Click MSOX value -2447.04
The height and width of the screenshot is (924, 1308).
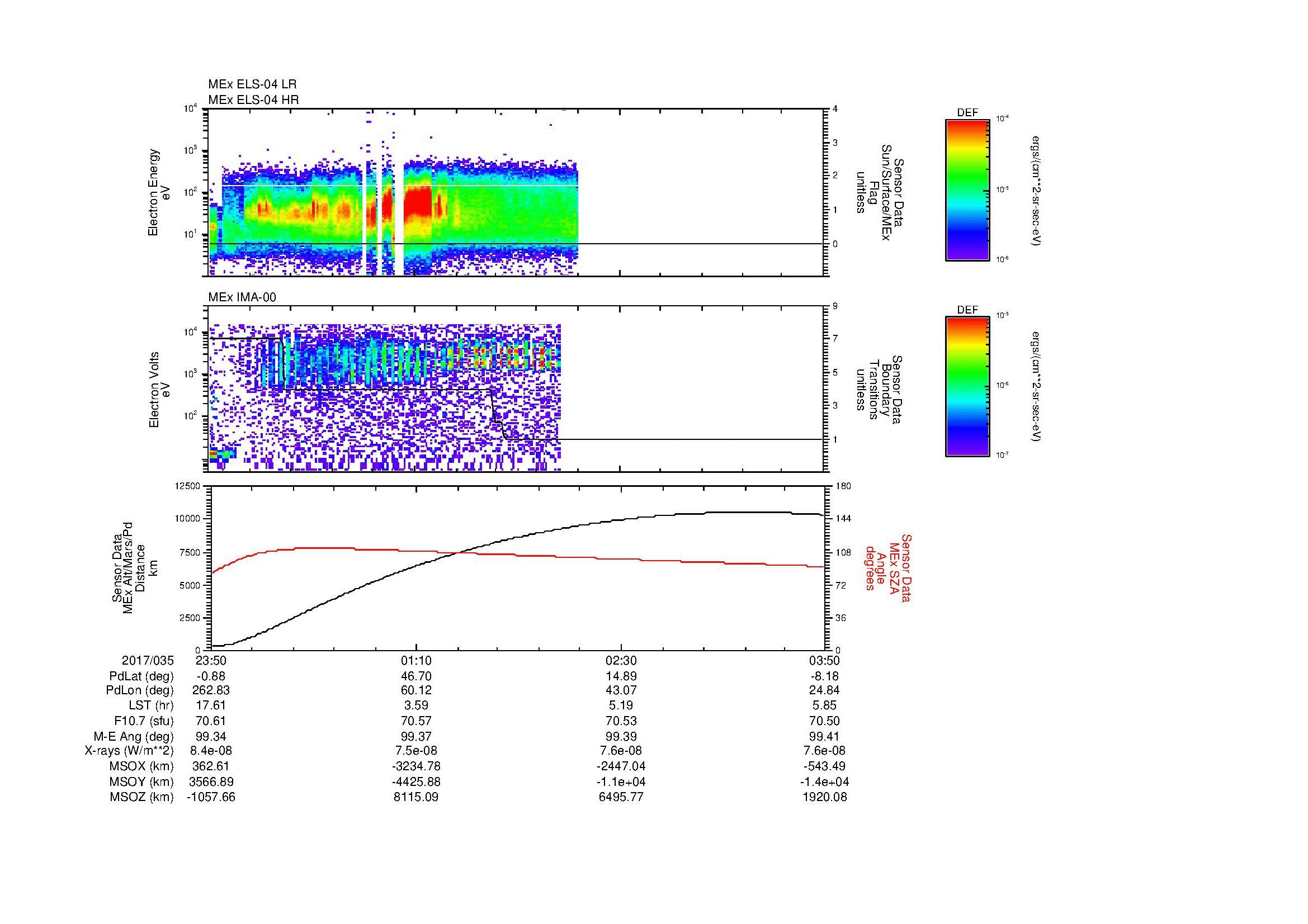pyautogui.click(x=621, y=766)
